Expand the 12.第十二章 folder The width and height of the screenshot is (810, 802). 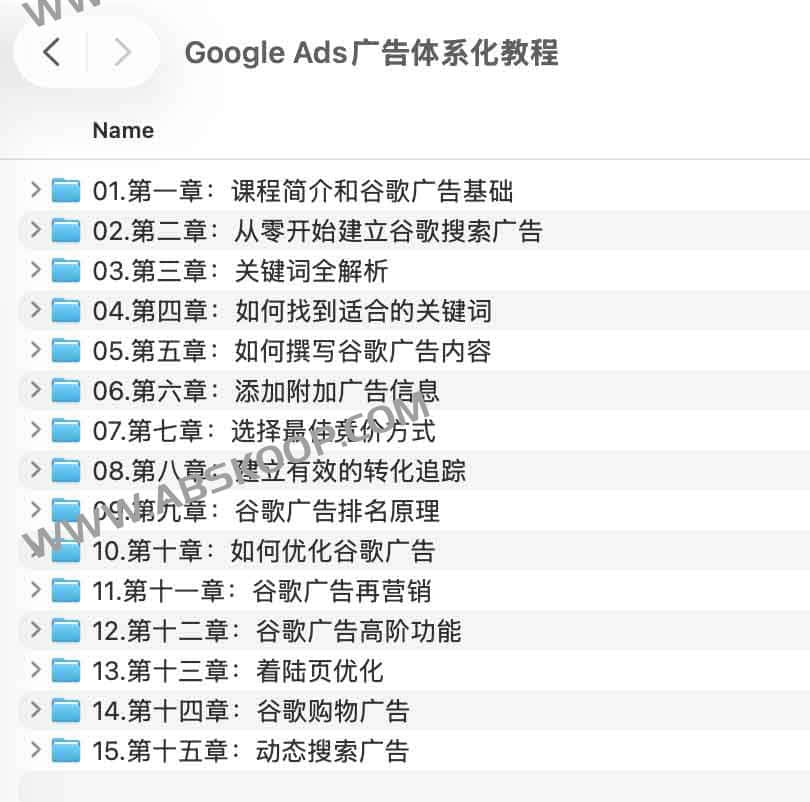coord(35,630)
